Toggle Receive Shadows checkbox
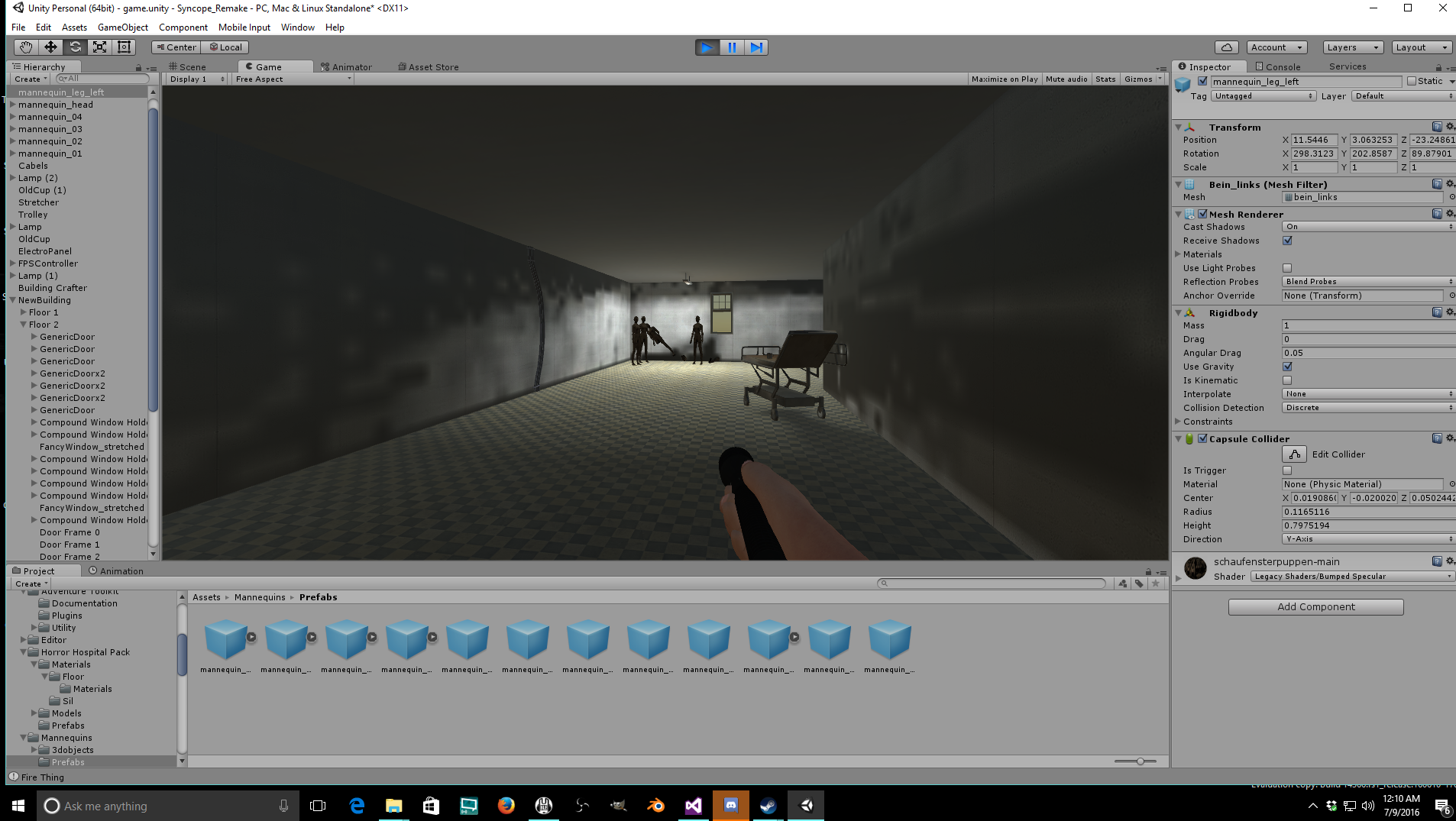The height and width of the screenshot is (821, 1456). [1287, 241]
